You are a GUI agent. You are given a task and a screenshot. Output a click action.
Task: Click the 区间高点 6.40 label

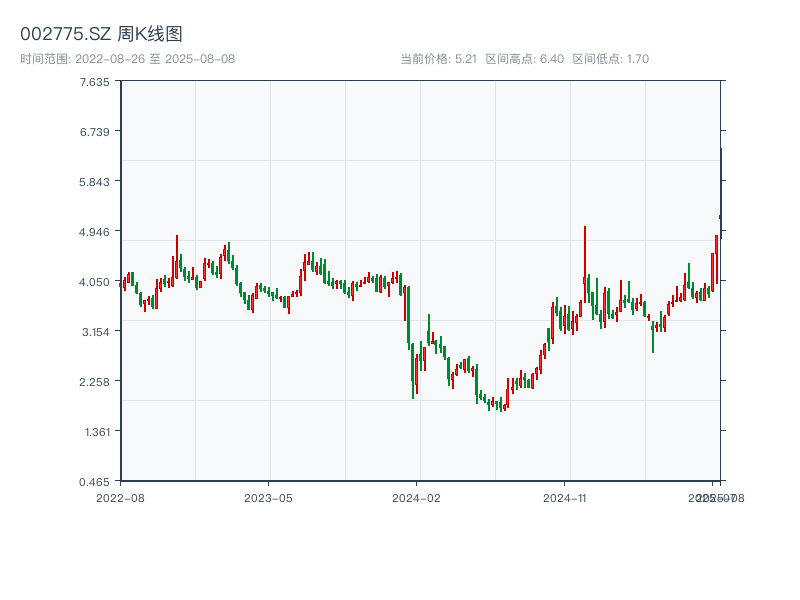tap(524, 59)
